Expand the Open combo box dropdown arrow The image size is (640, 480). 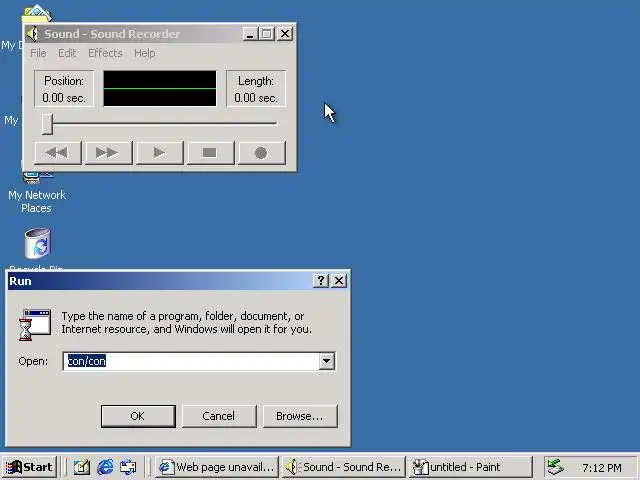(327, 361)
